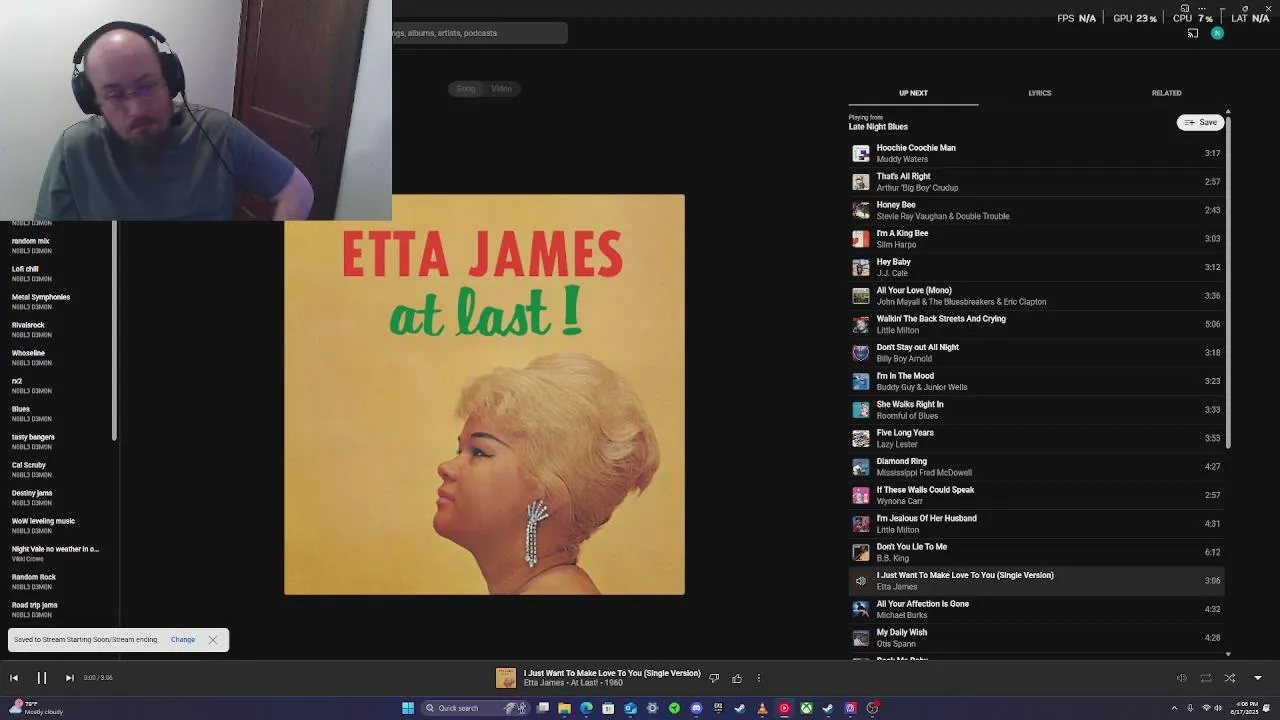Open the LYRICS tab
This screenshot has height=720, width=1280.
1040,93
